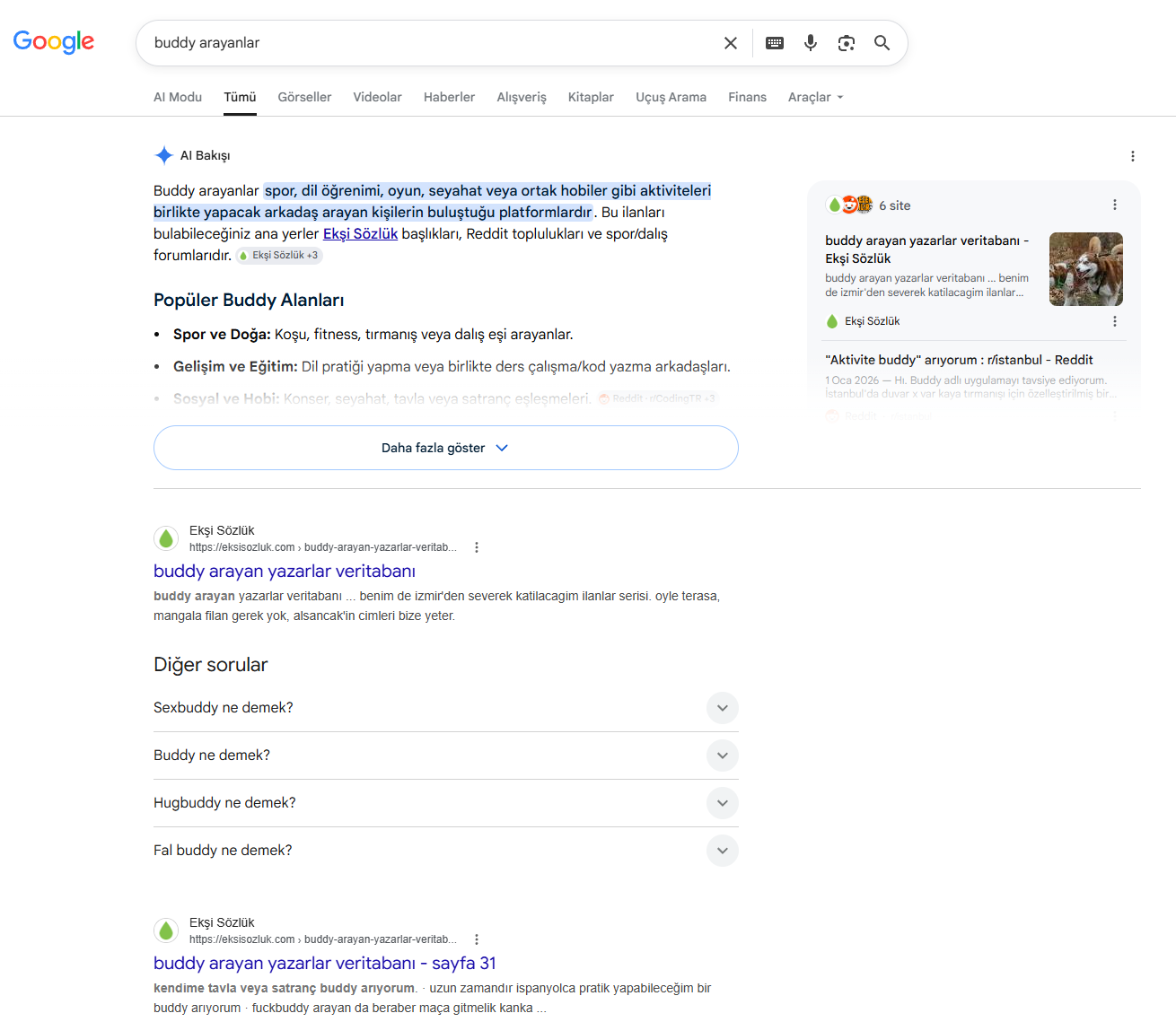Viewport: 1176px width, 1022px height.
Task: Expand 'Buddy ne demek?' question
Action: [x=446, y=756]
